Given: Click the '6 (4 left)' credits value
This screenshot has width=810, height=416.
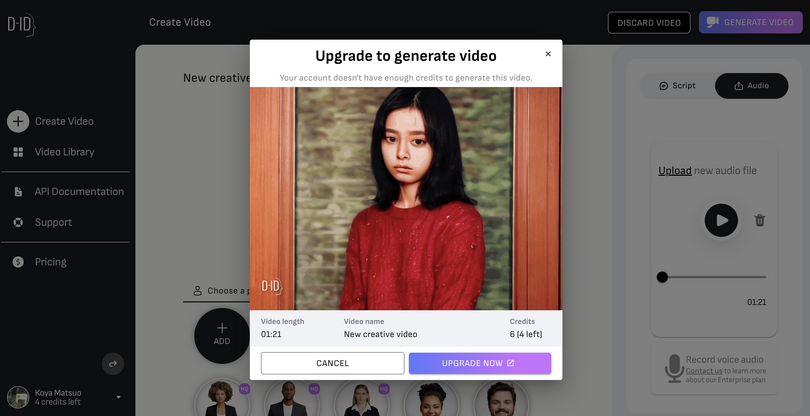Looking at the screenshot, I should [x=526, y=334].
